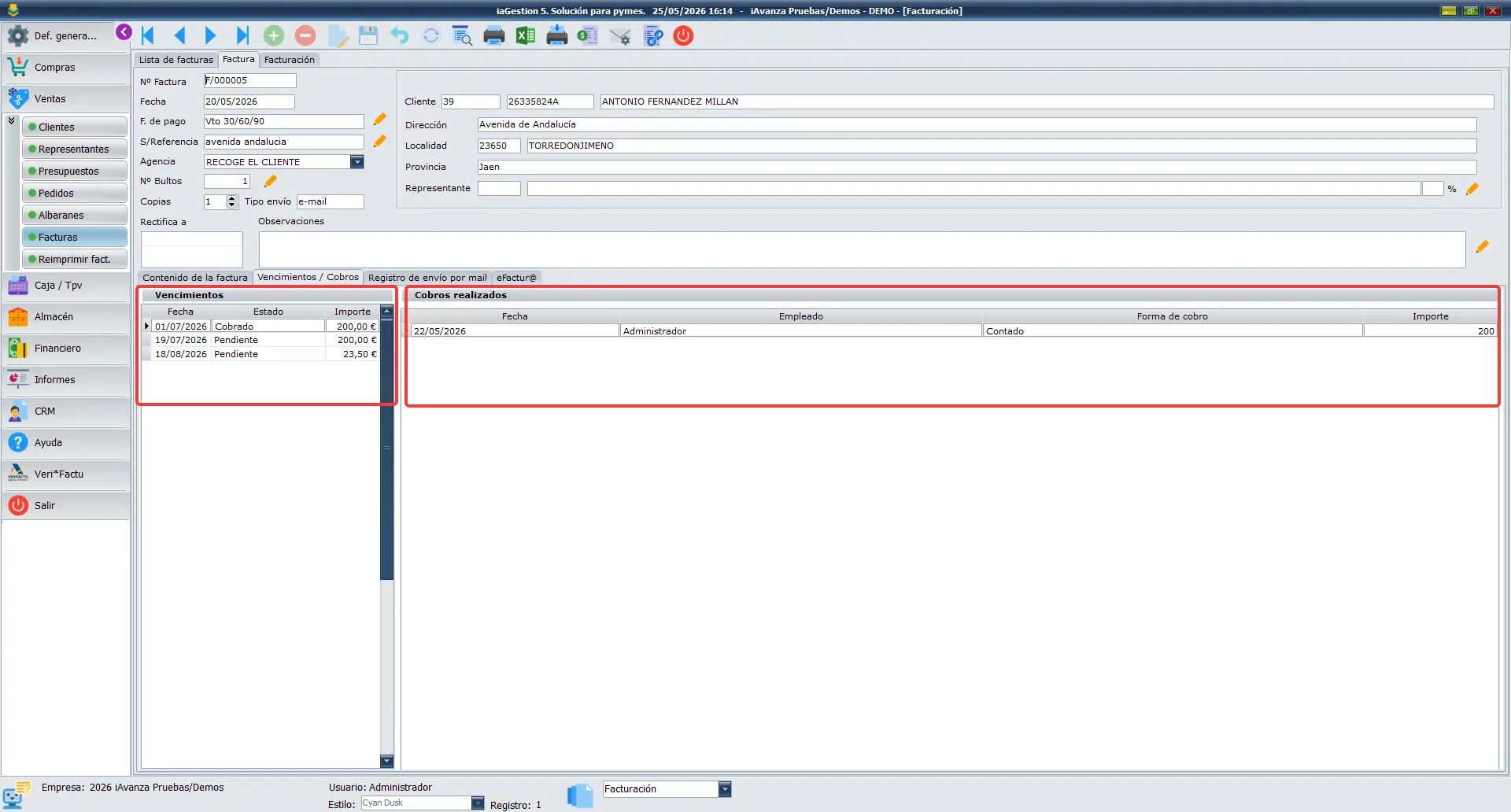Switch to the Lista de facturas tab

[x=176, y=60]
